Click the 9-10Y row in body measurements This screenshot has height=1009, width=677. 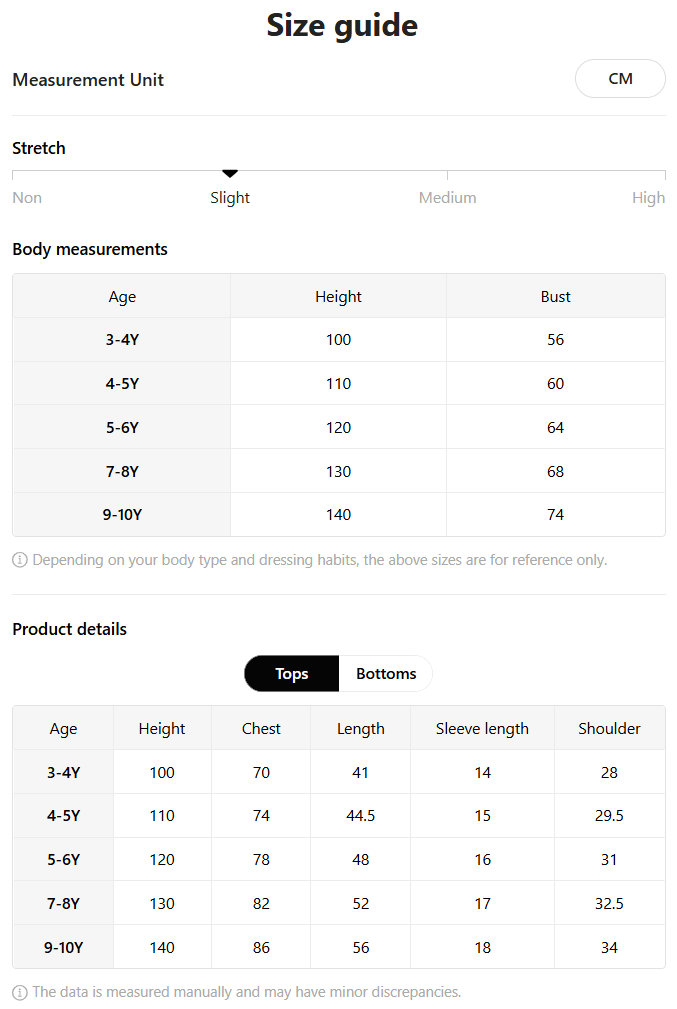(338, 515)
